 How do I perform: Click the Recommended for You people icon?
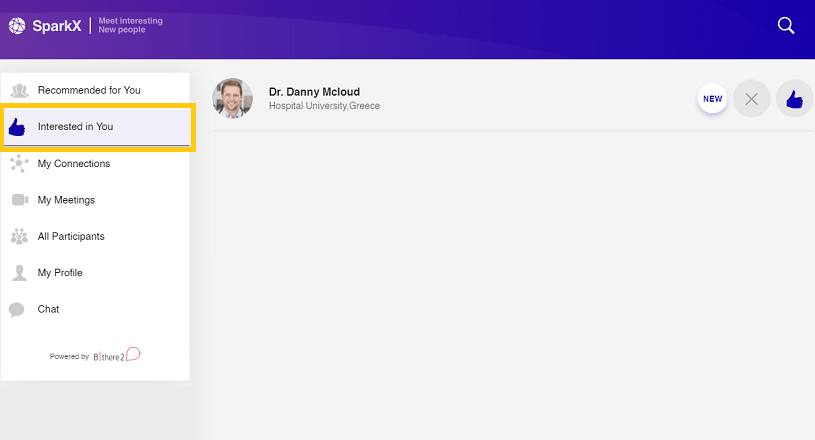(x=20, y=90)
